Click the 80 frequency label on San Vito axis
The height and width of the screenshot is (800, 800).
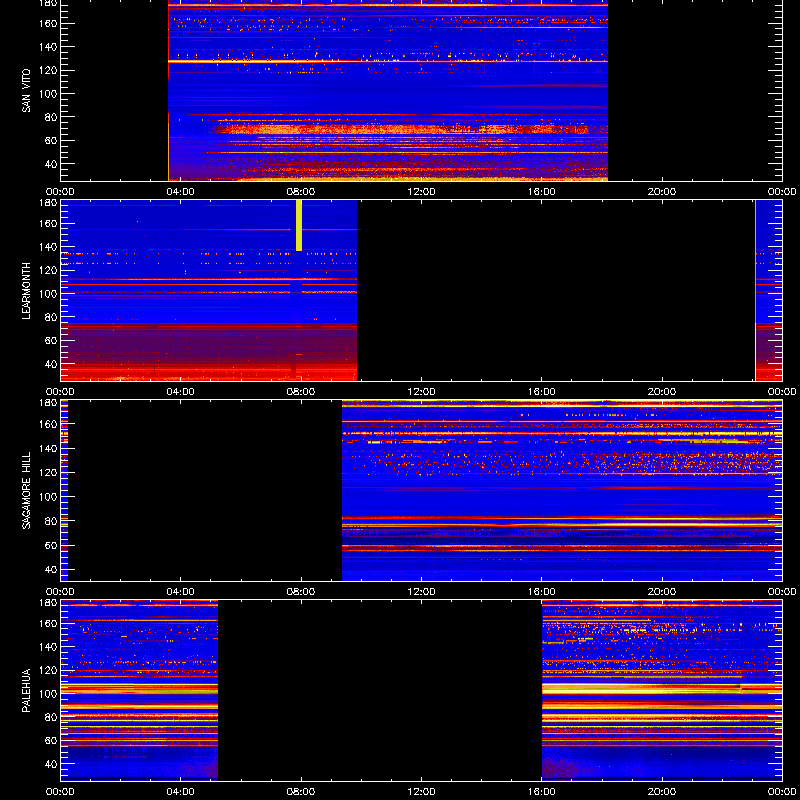[51, 117]
